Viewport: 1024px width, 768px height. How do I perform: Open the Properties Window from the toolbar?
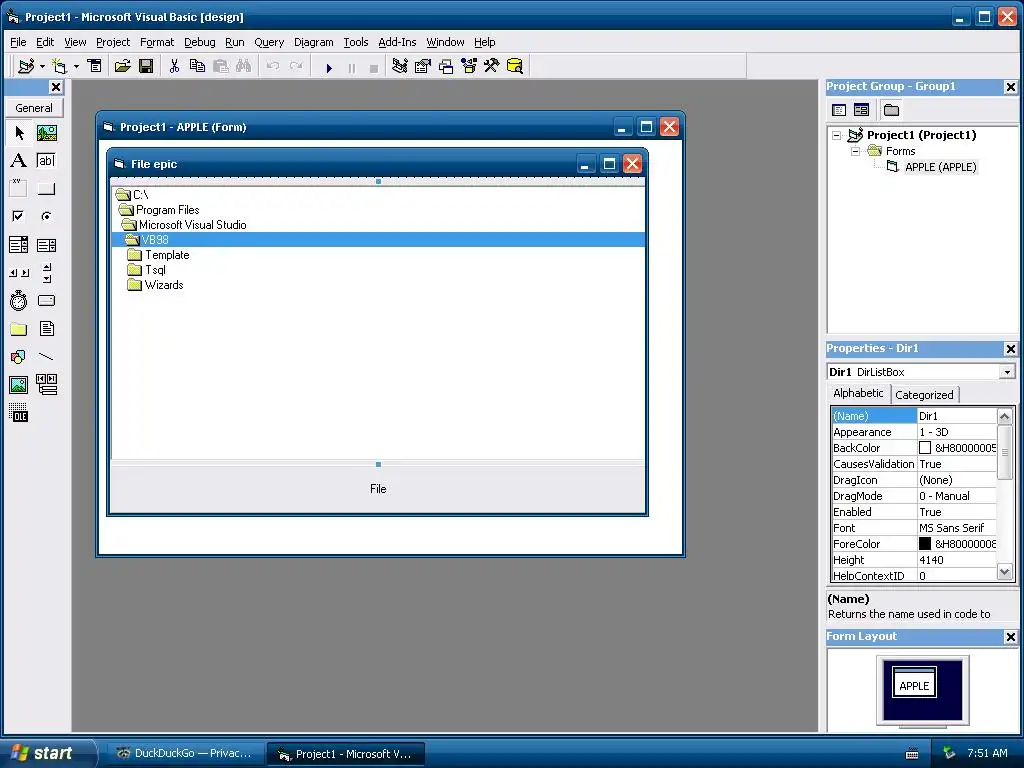tap(423, 66)
